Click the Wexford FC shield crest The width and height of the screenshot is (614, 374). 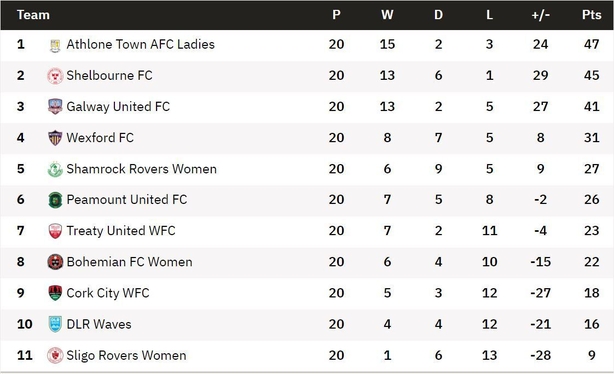[x=55, y=138]
